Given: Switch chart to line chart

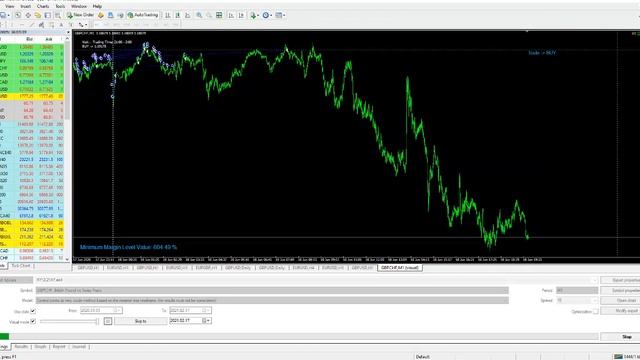Looking at the screenshot, I should [x=188, y=15].
